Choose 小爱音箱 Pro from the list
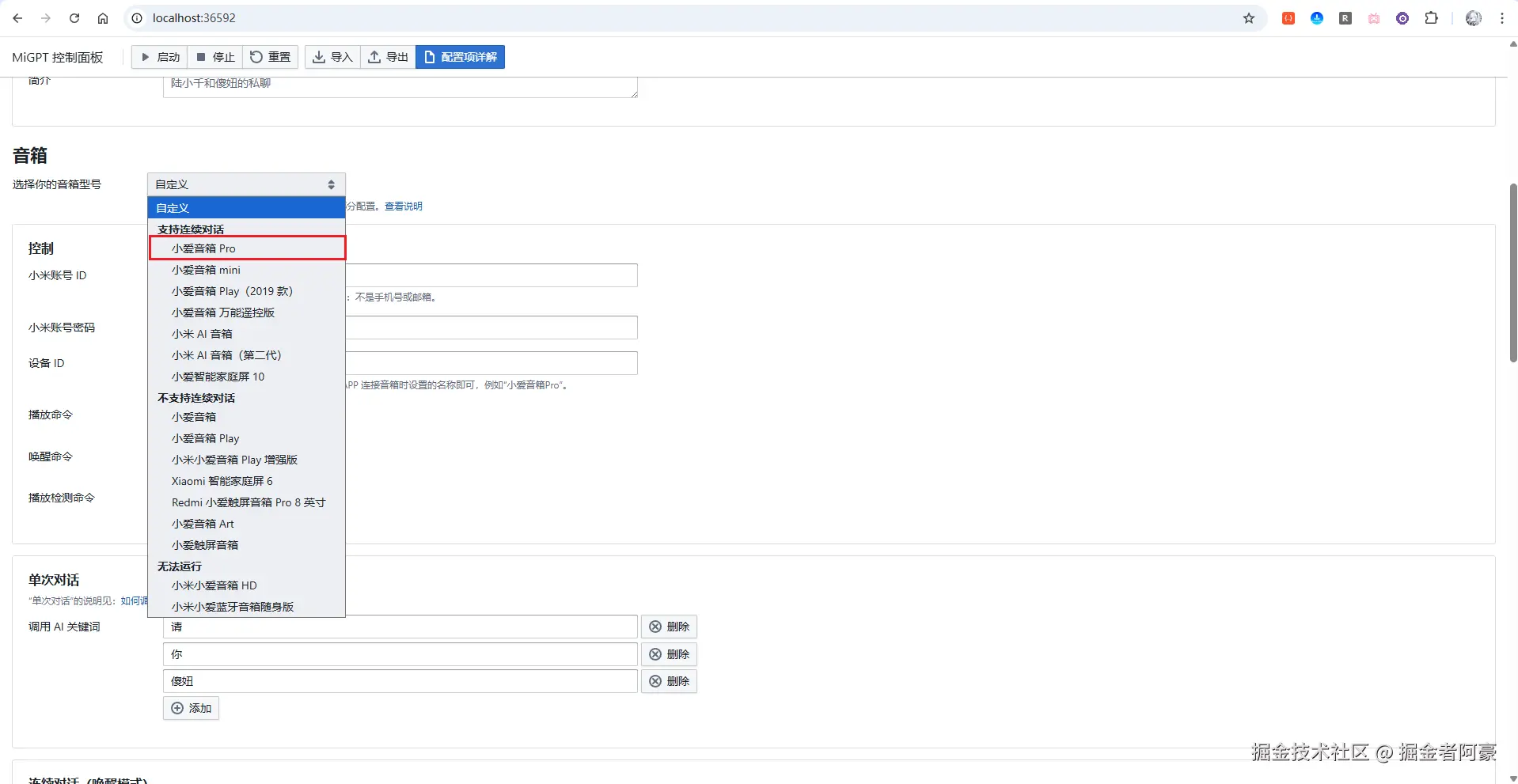The width and height of the screenshot is (1518, 784). [247, 248]
